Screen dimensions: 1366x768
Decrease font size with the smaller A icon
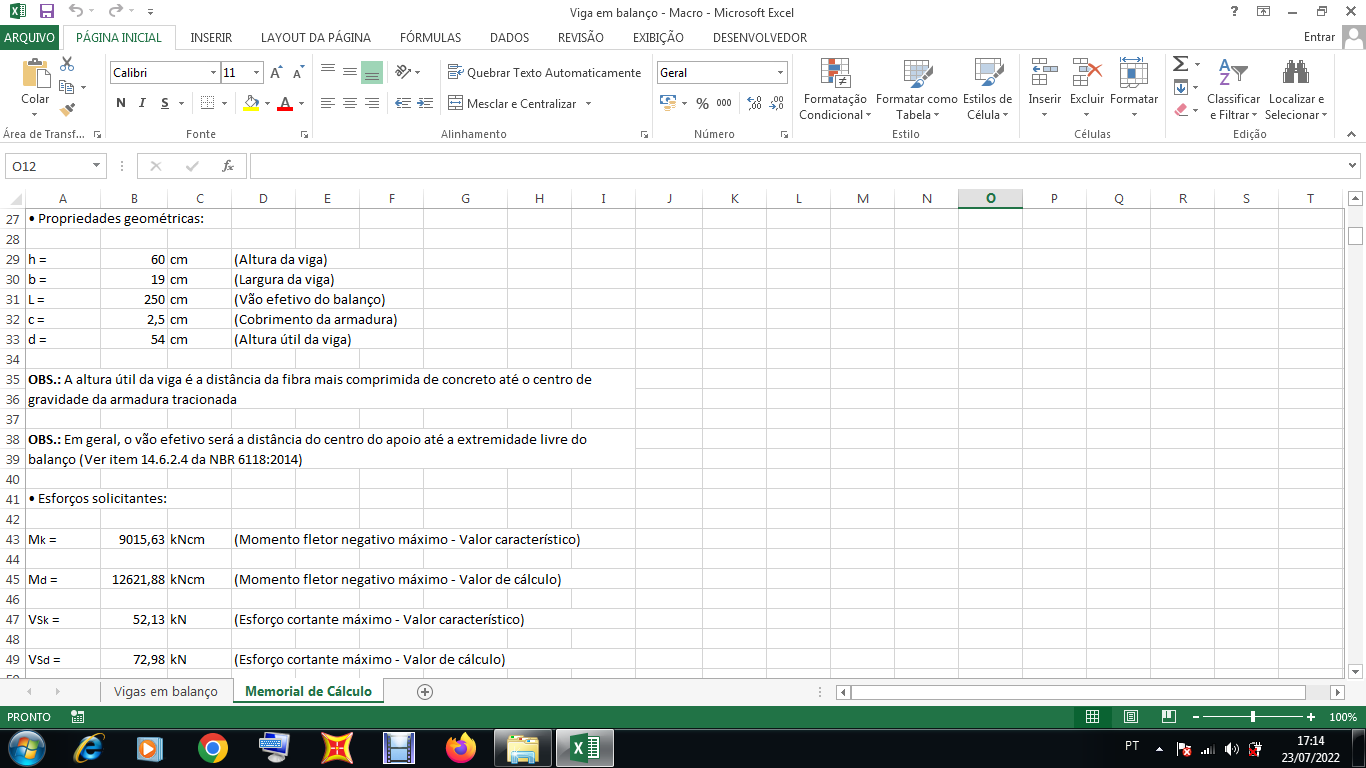click(x=298, y=73)
